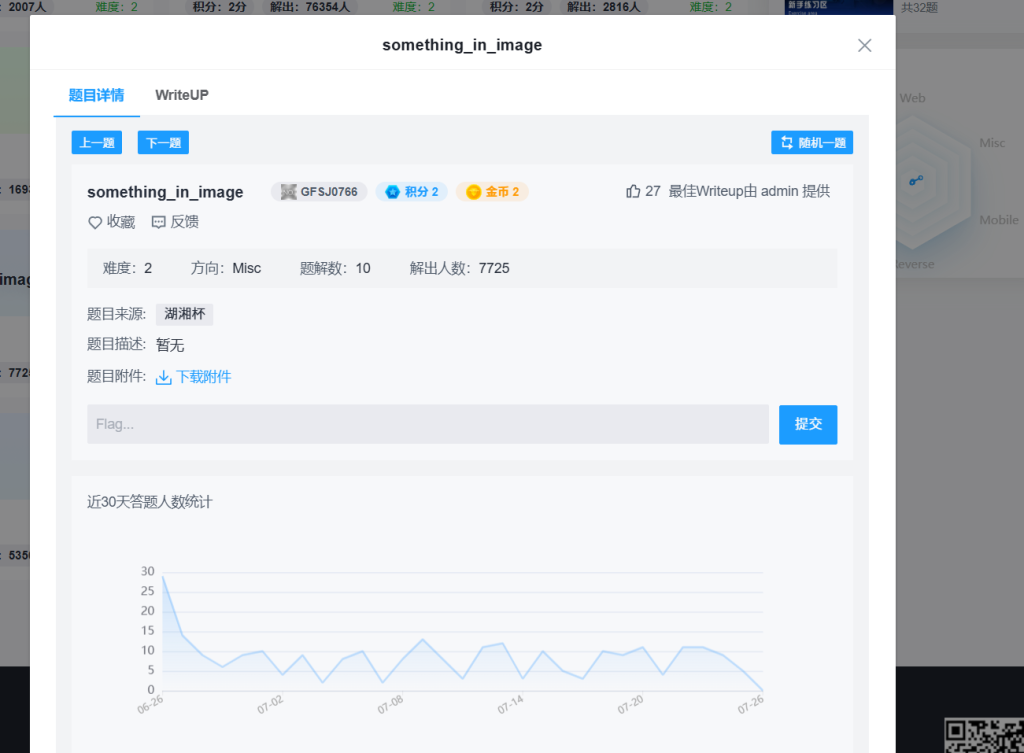Click the 06-26 peak point on chart
The image size is (1024, 753).
[x=163, y=576]
